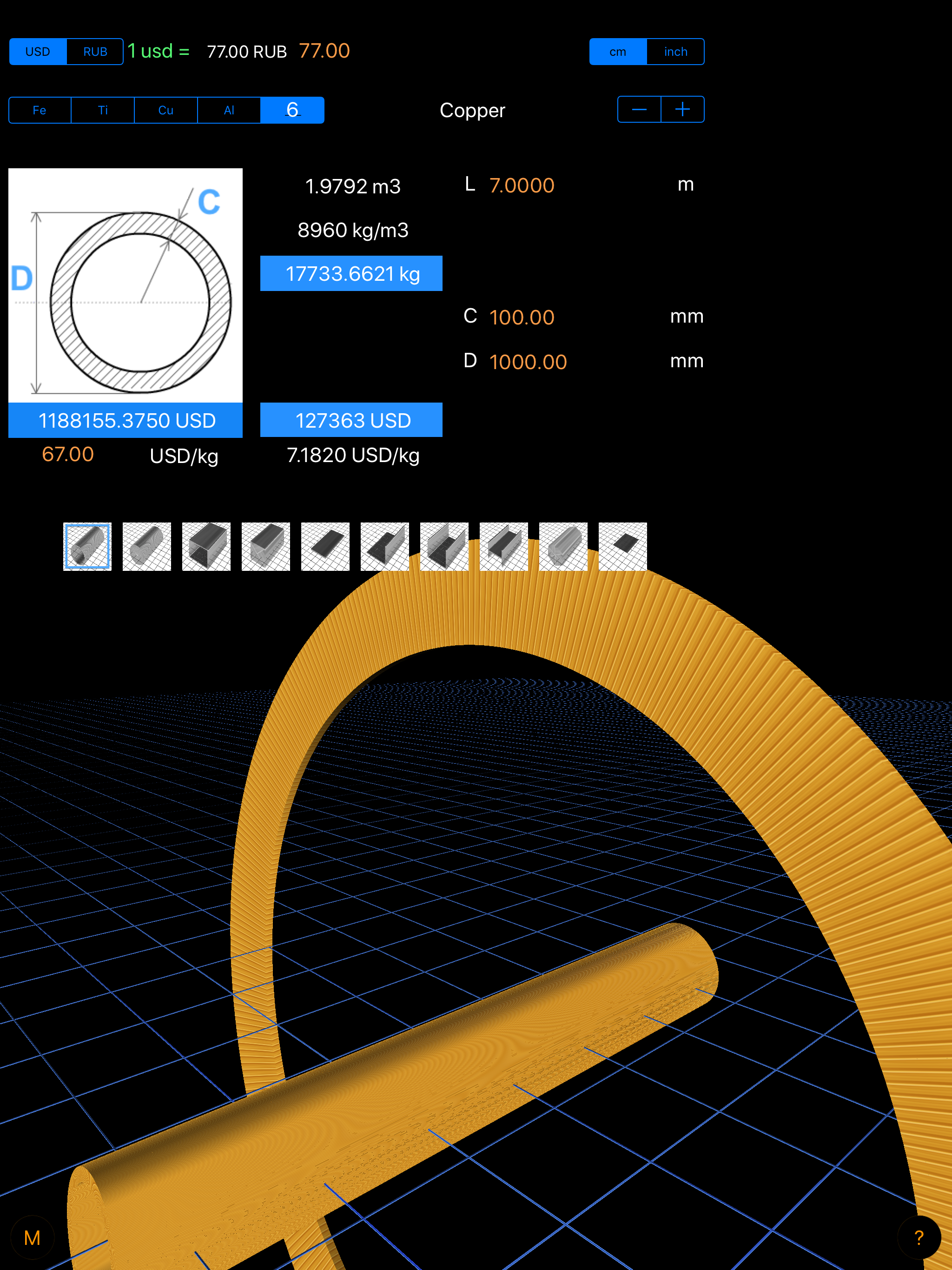Image resolution: width=952 pixels, height=1270 pixels.
Task: Choose the square hollow tube shape
Action: 206,546
